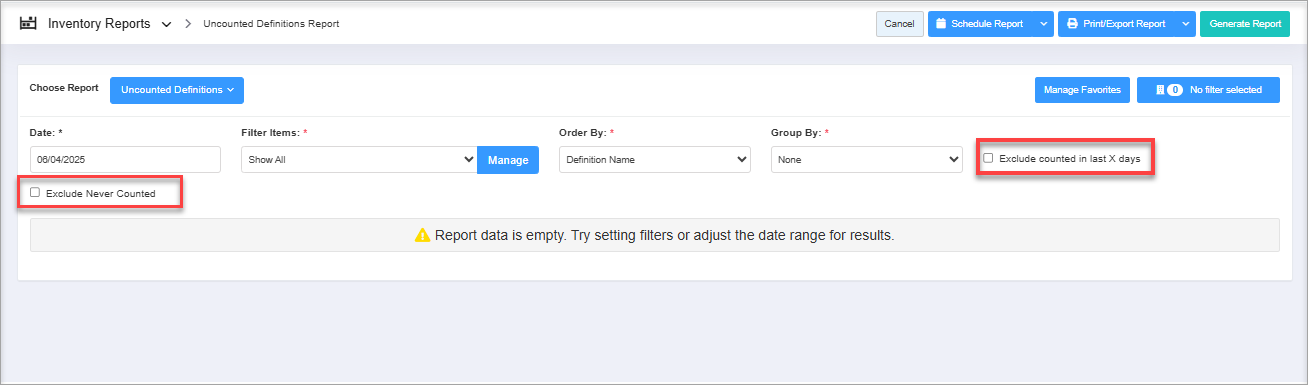Screen dimensions: 1308x385
Task: Click the breadcrumb arrow separator
Action: pos(187,23)
